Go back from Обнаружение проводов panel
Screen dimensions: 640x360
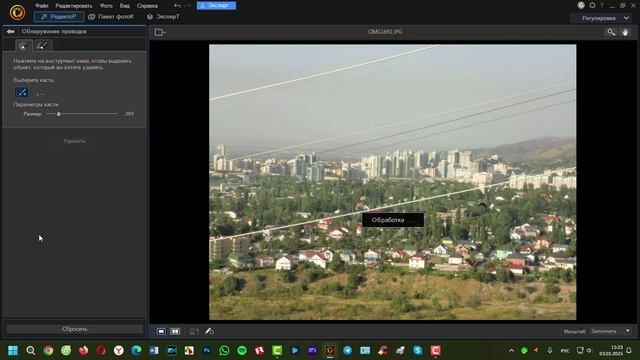click(x=11, y=31)
